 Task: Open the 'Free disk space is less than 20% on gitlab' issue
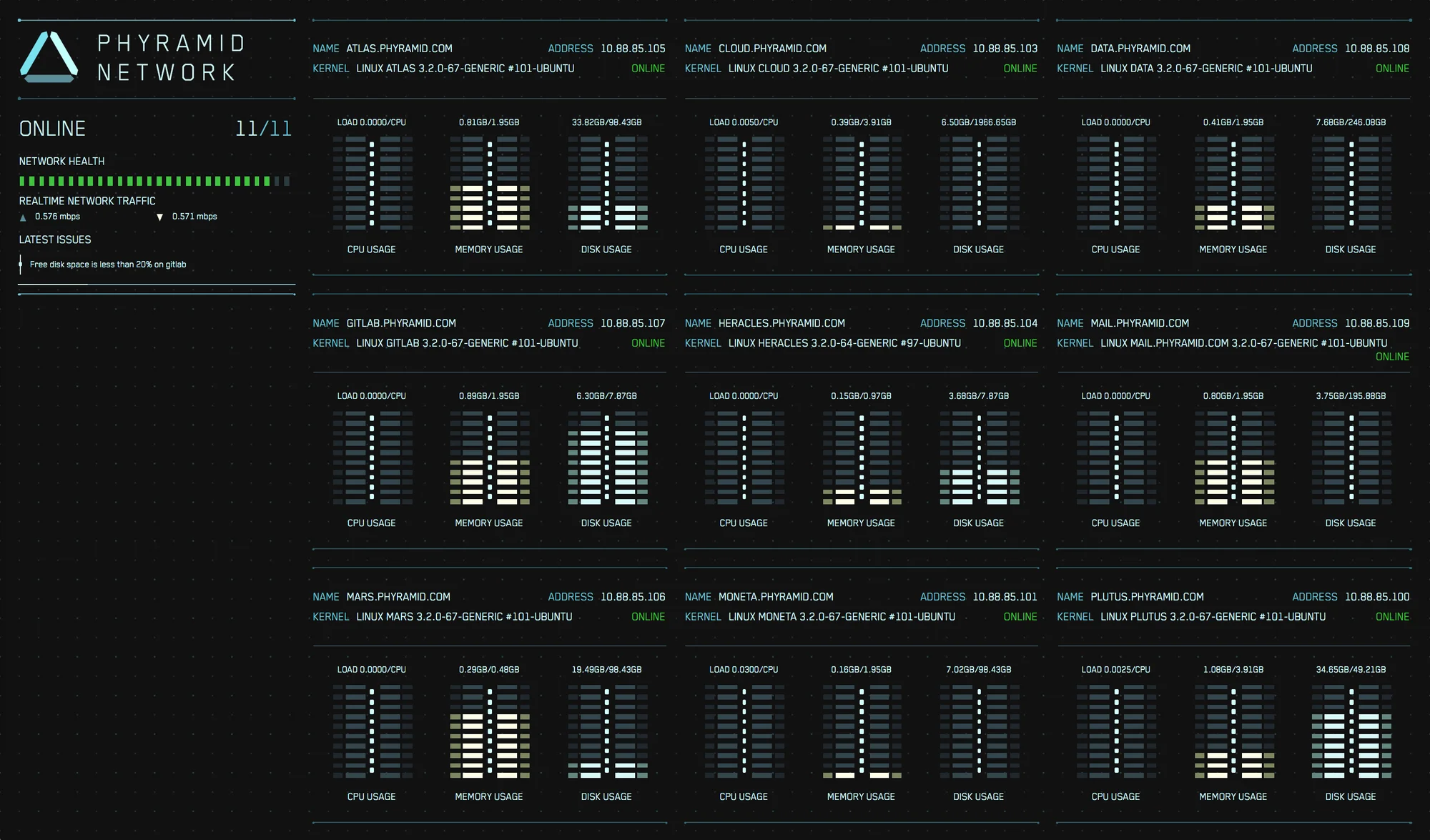pos(108,265)
